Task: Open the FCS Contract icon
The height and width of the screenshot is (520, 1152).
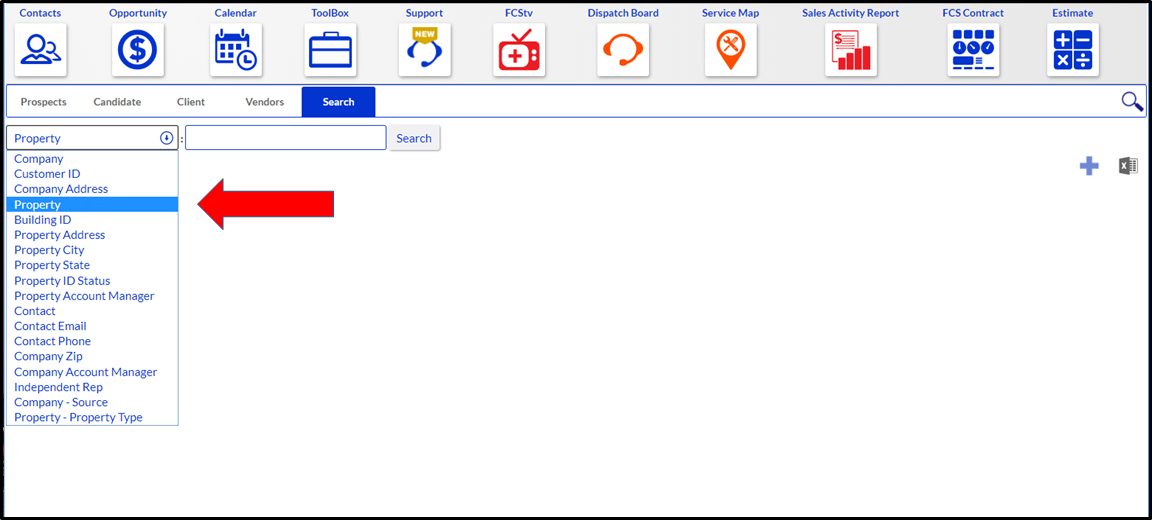Action: point(973,50)
